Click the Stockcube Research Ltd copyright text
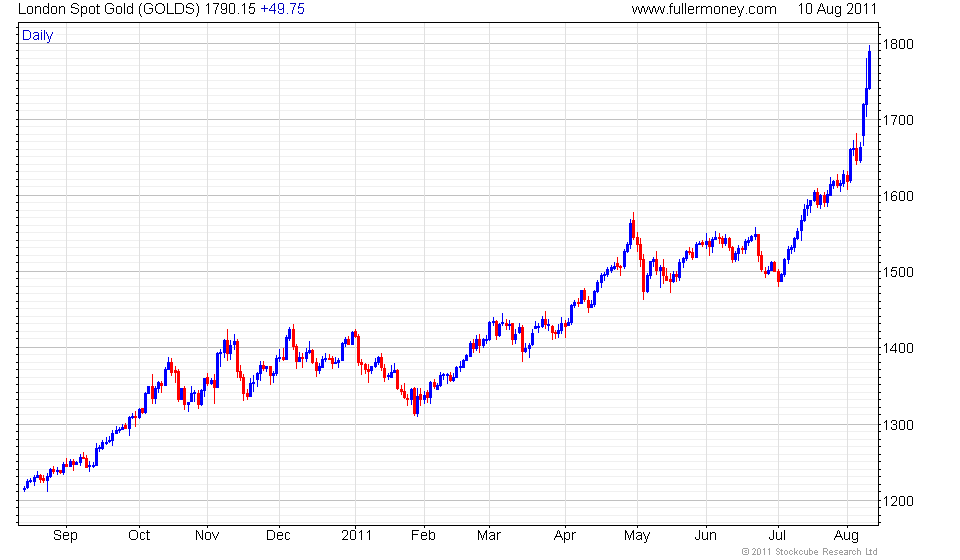Image resolution: width=960 pixels, height=560 pixels. pyautogui.click(x=809, y=551)
